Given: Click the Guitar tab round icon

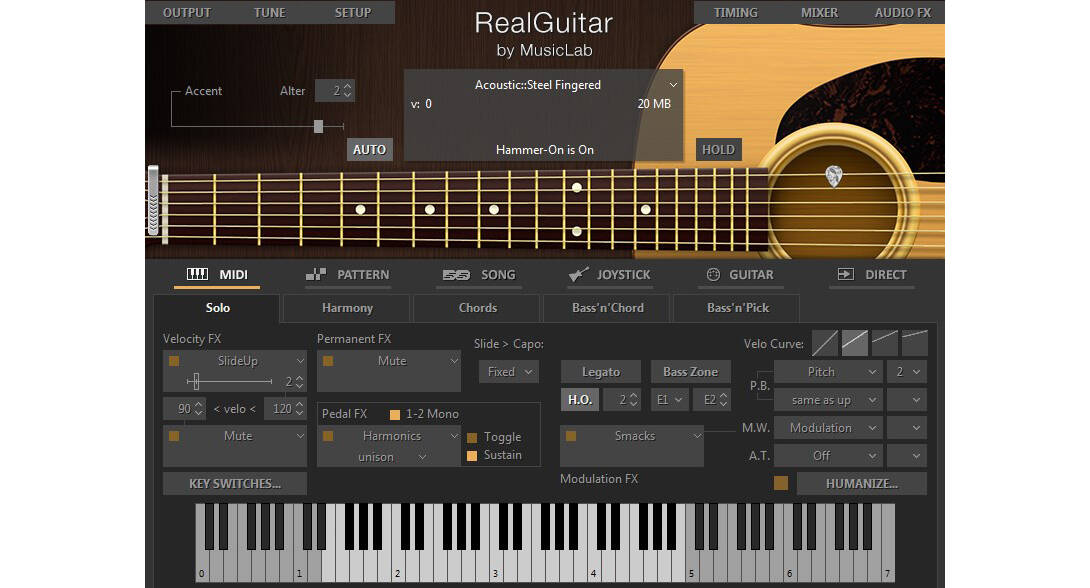Looking at the screenshot, I should [713, 274].
